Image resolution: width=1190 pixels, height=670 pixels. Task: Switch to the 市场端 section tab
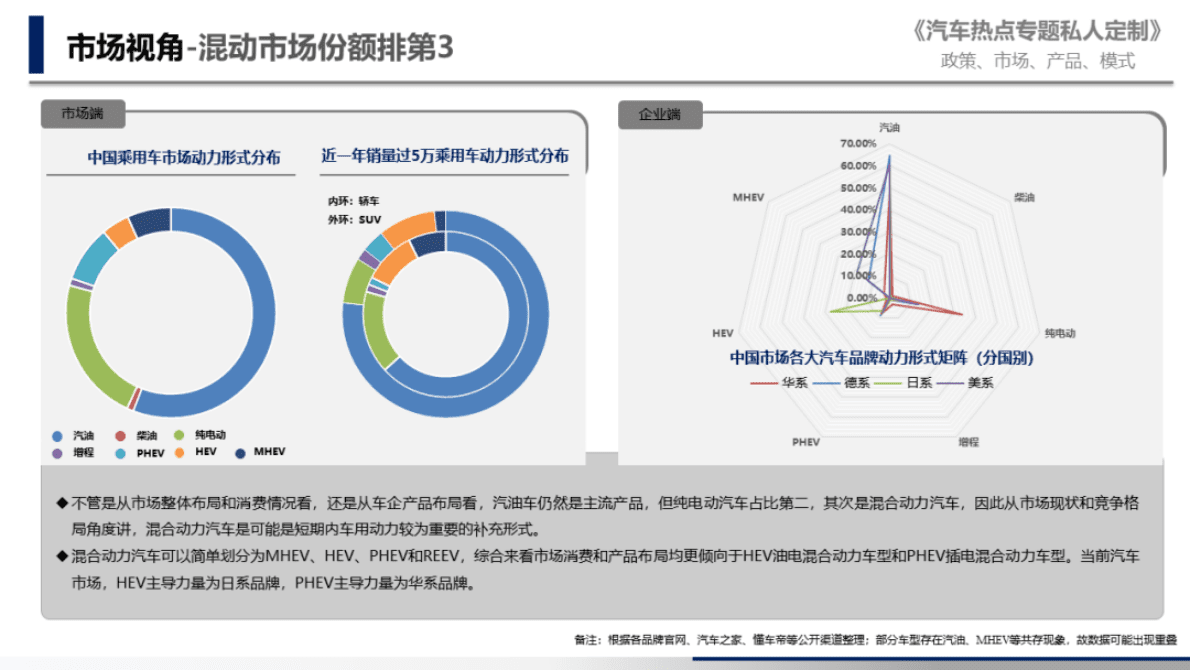82,115
